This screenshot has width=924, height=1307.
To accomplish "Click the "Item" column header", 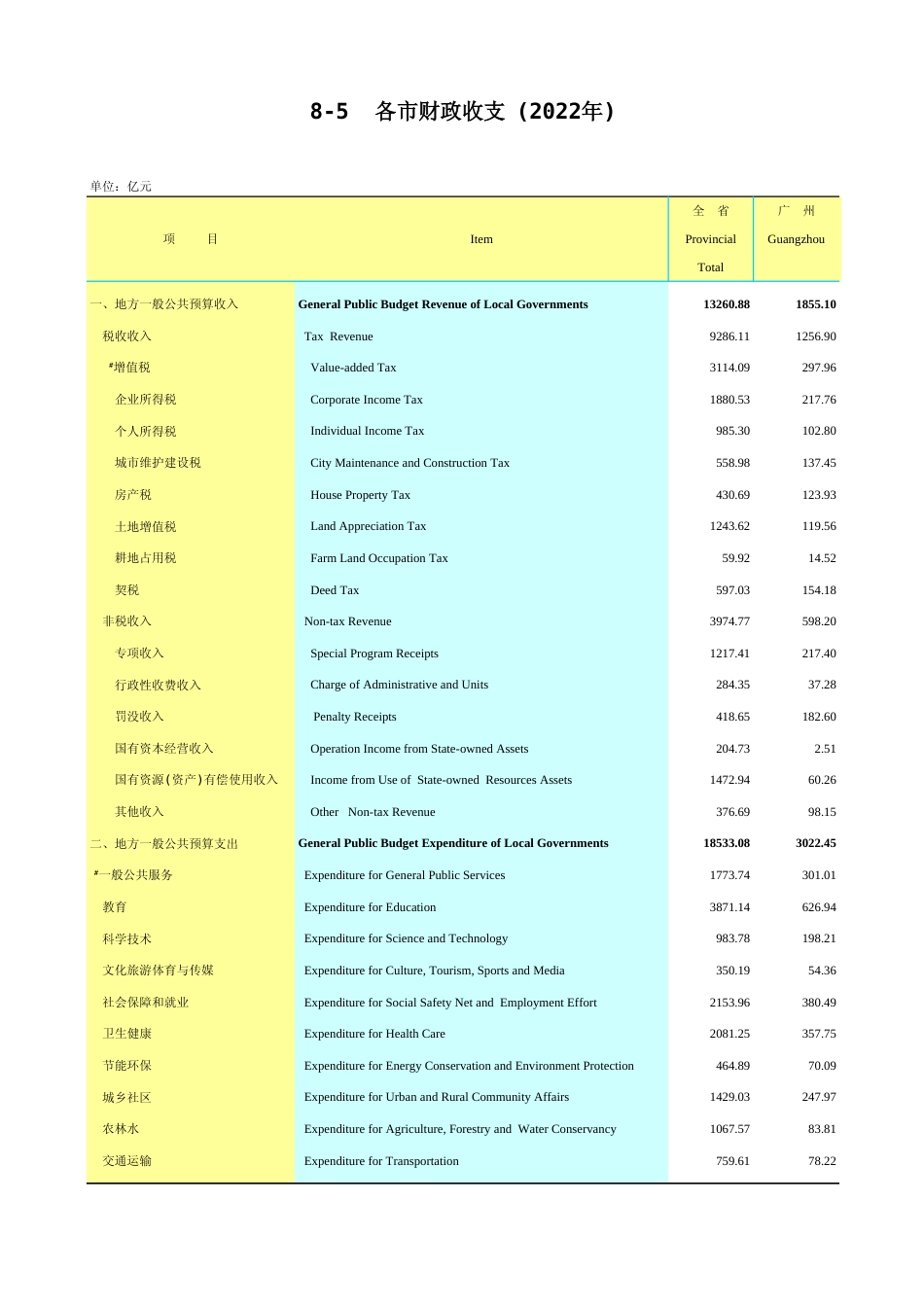I will pos(481,239).
